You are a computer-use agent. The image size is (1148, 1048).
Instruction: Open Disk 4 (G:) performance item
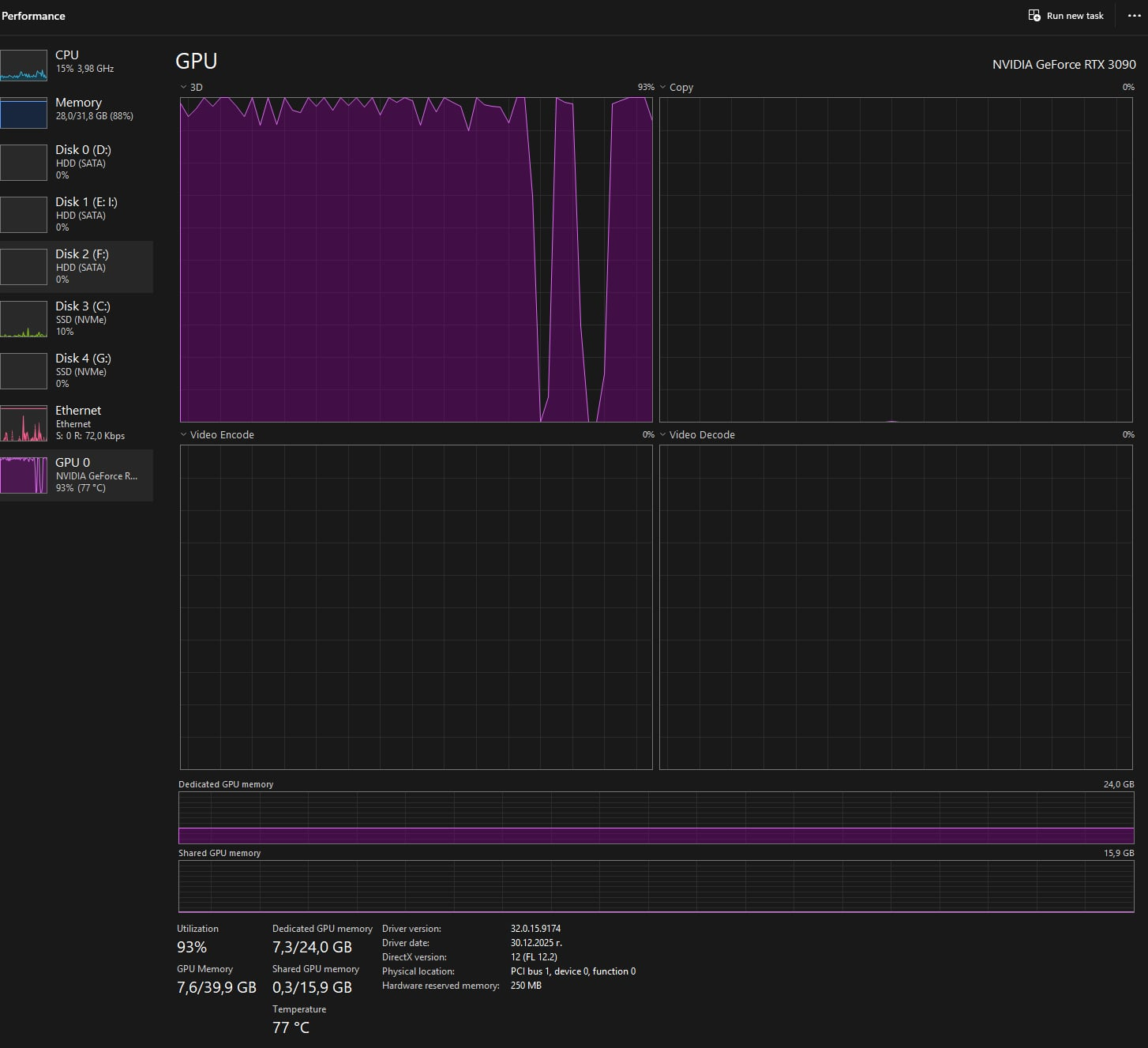coord(77,370)
